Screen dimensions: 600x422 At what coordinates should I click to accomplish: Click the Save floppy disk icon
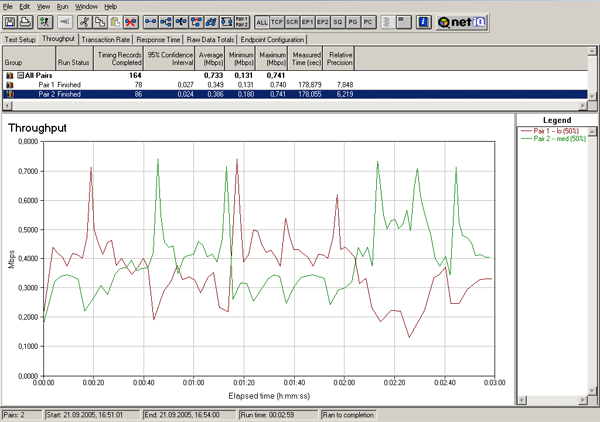click(10, 22)
